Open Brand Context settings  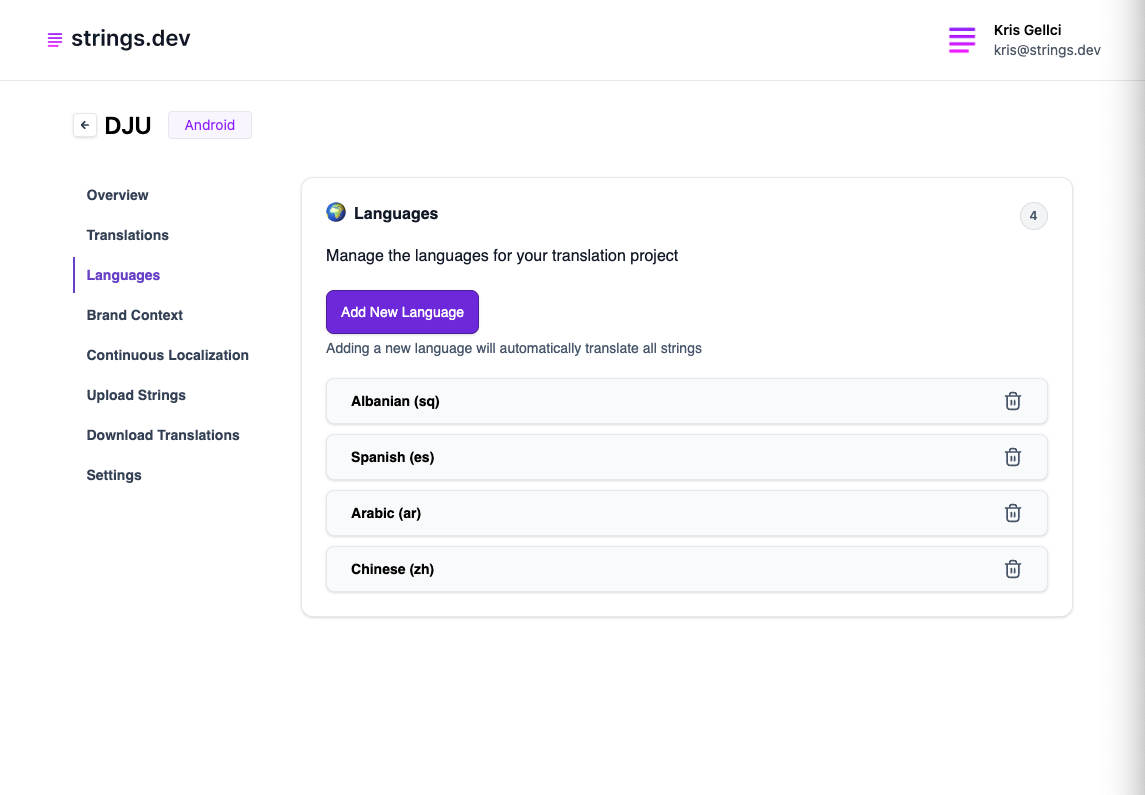[x=134, y=315]
